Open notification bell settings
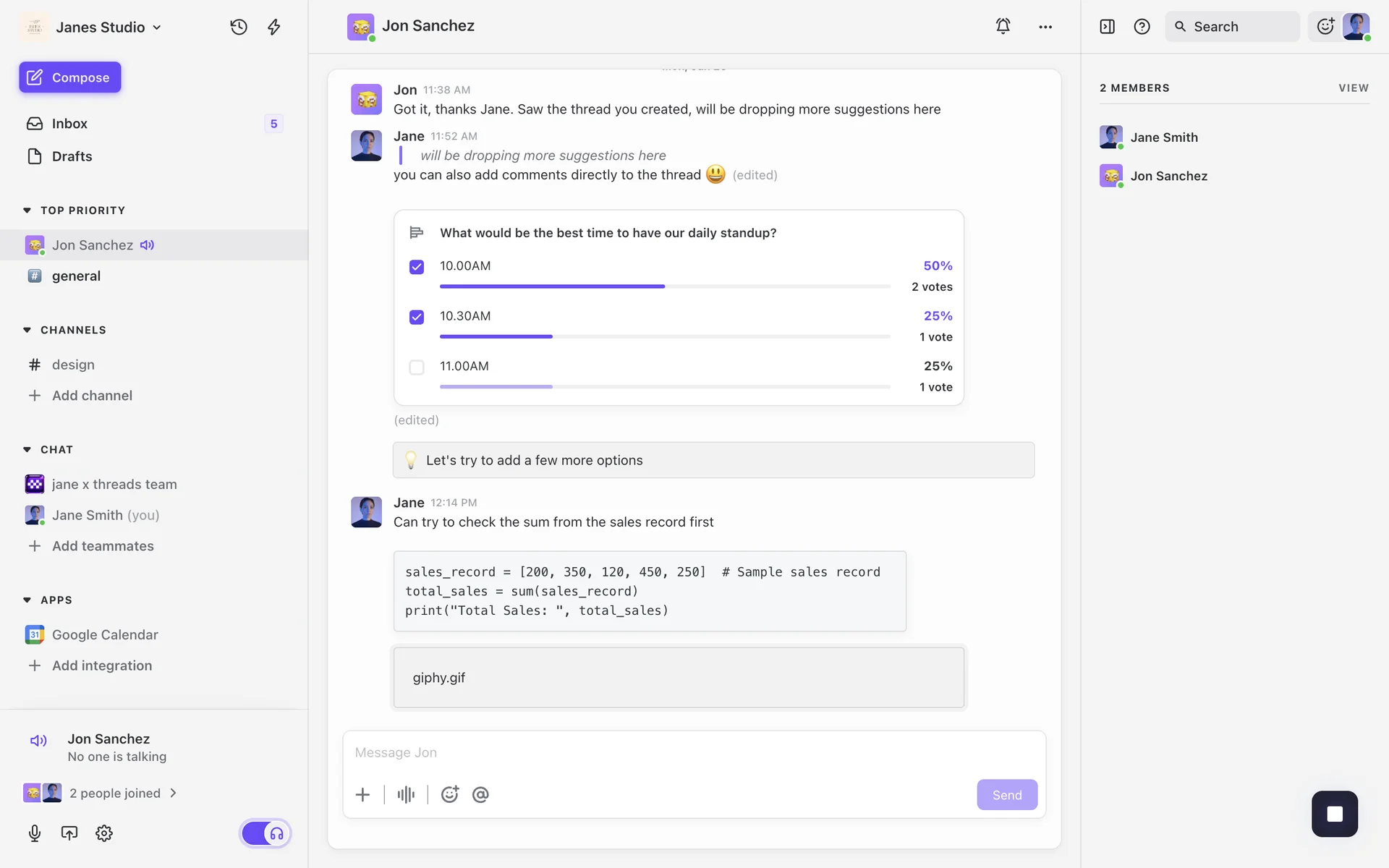The image size is (1389, 868). (1003, 26)
